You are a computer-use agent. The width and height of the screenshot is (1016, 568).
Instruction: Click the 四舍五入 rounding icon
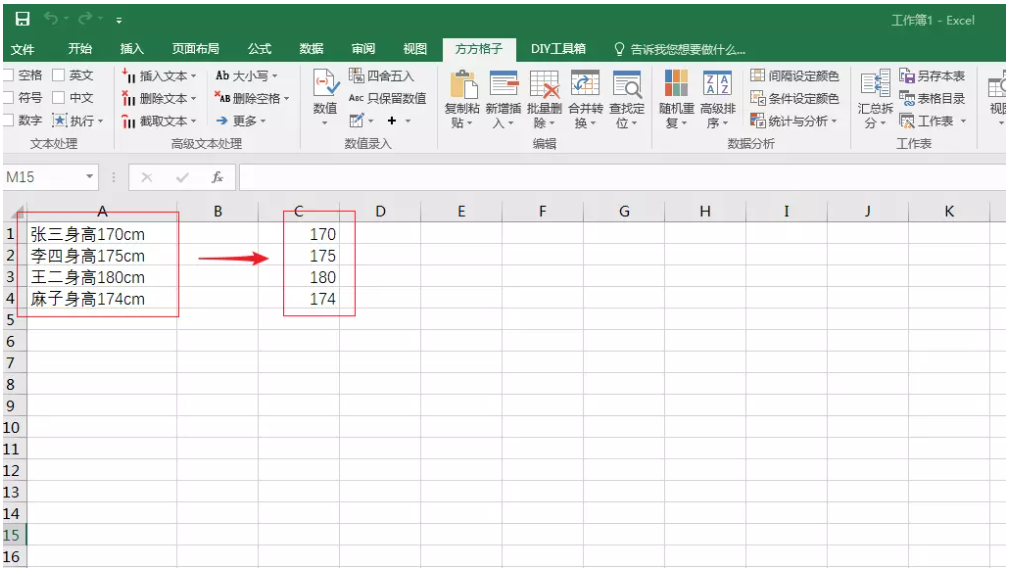pos(356,76)
